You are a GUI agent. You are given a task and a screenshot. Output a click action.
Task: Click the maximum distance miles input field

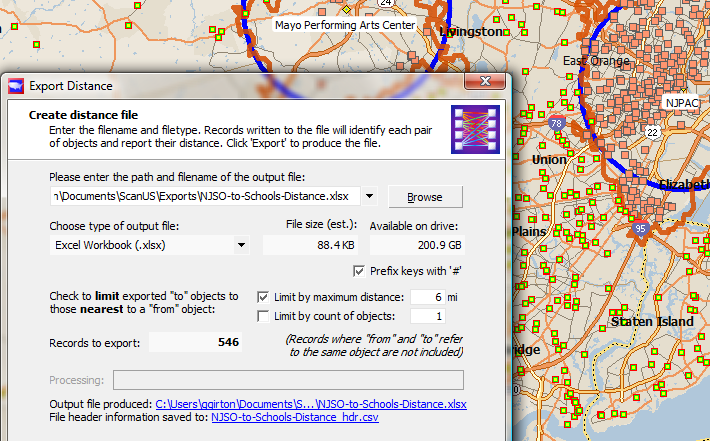click(425, 297)
